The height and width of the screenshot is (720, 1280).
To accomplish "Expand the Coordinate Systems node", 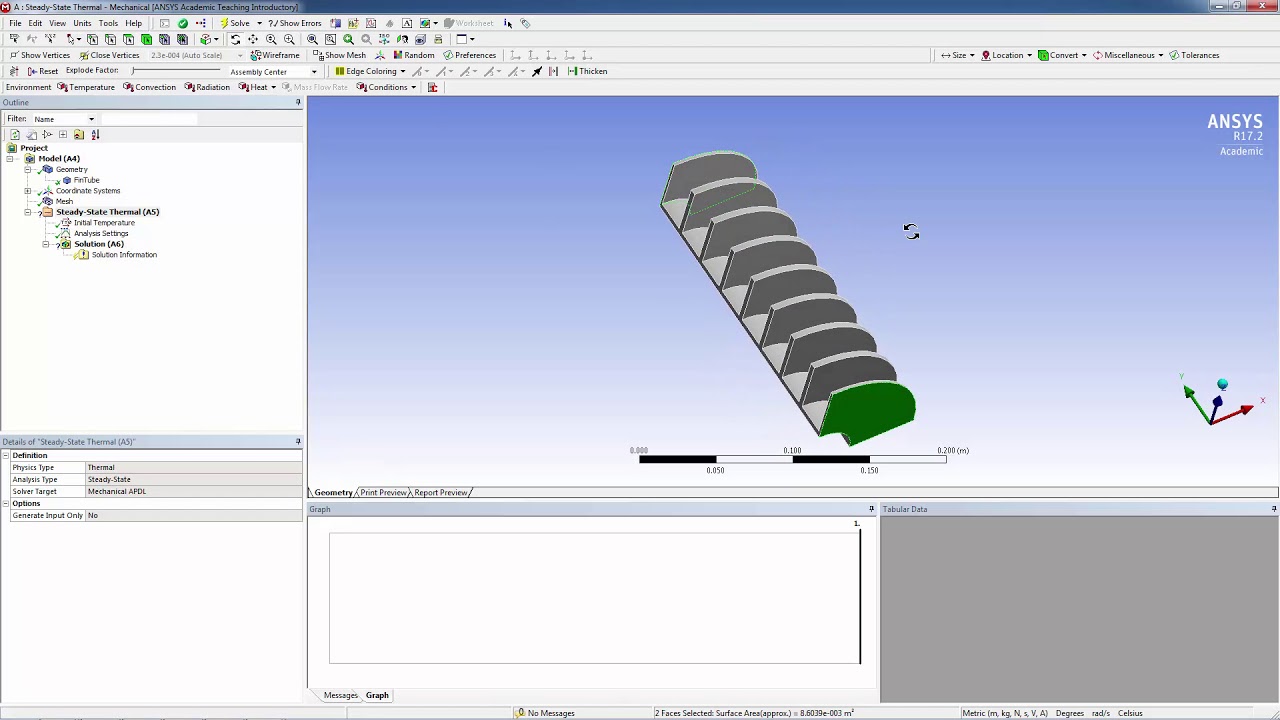I will click(x=28, y=190).
